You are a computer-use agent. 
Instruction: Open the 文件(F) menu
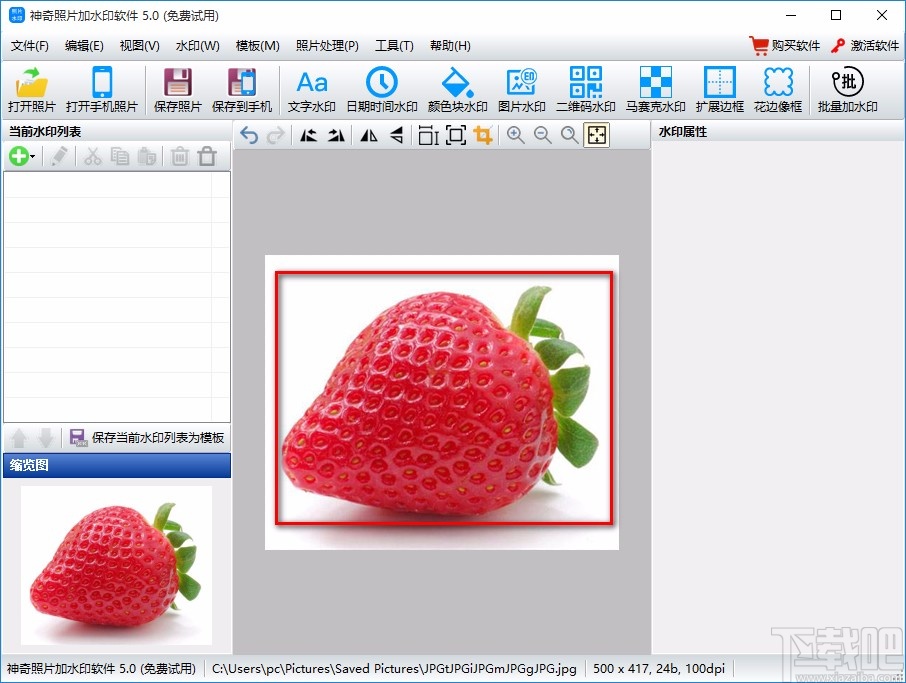(x=29, y=46)
